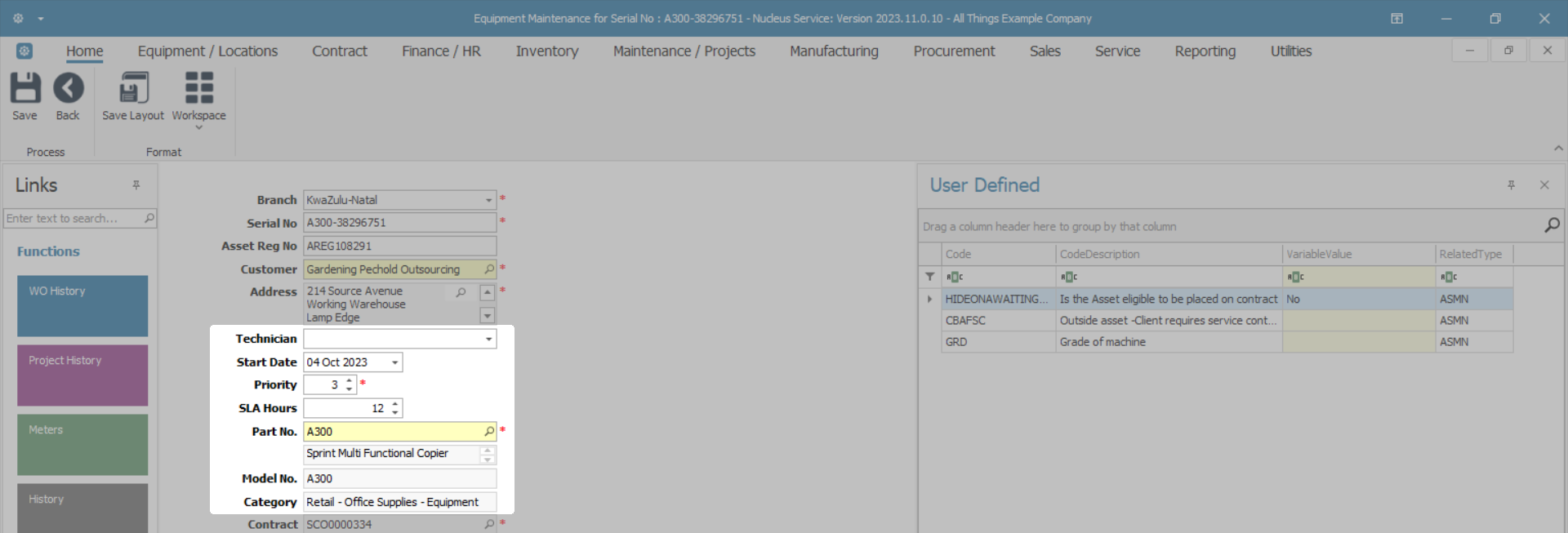1568x533 pixels.
Task: Click the filter row funnel icon
Action: [x=929, y=277]
